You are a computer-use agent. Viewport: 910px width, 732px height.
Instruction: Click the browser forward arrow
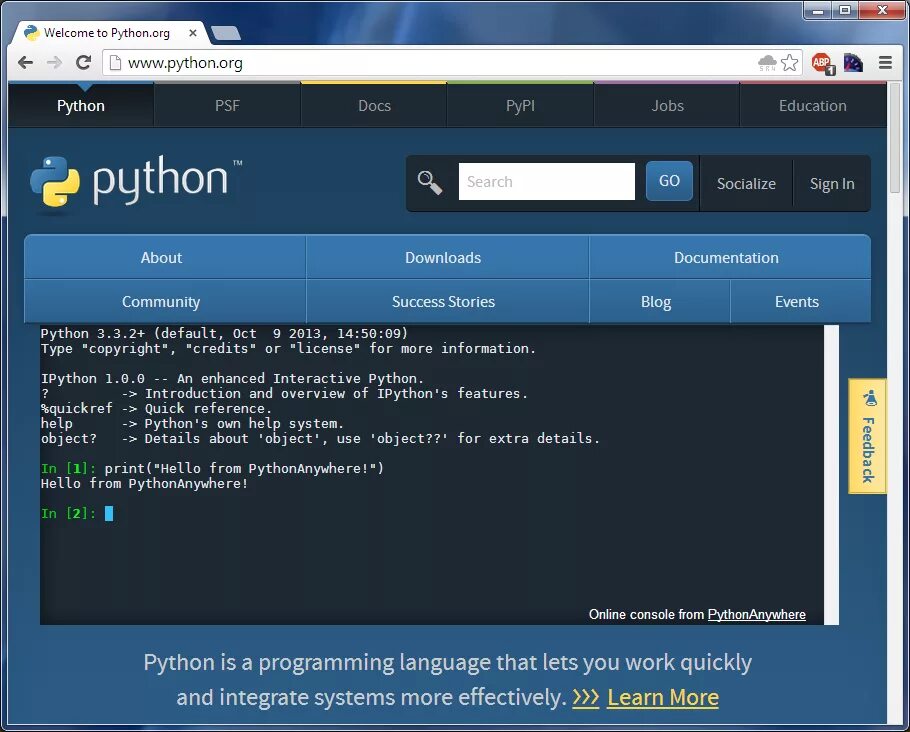point(54,62)
